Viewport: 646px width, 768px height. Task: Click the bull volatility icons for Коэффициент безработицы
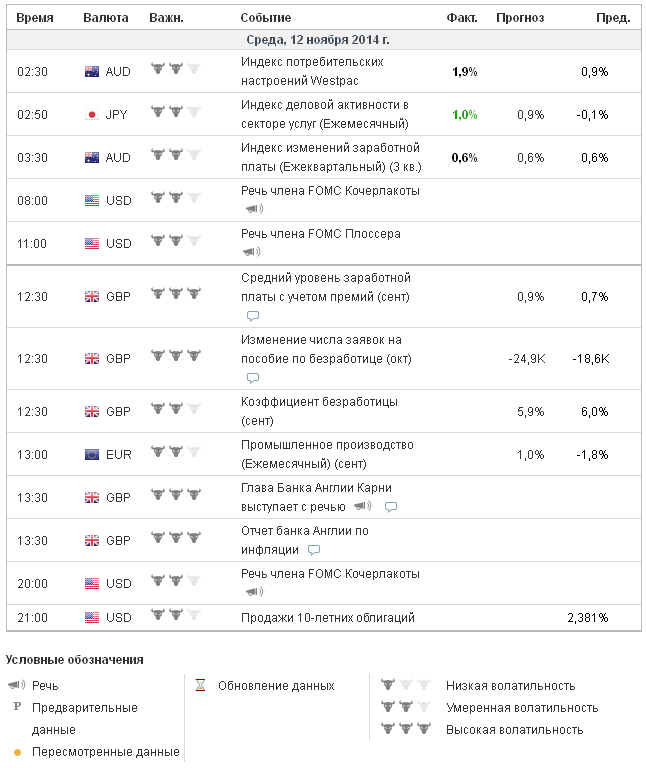coord(175,411)
